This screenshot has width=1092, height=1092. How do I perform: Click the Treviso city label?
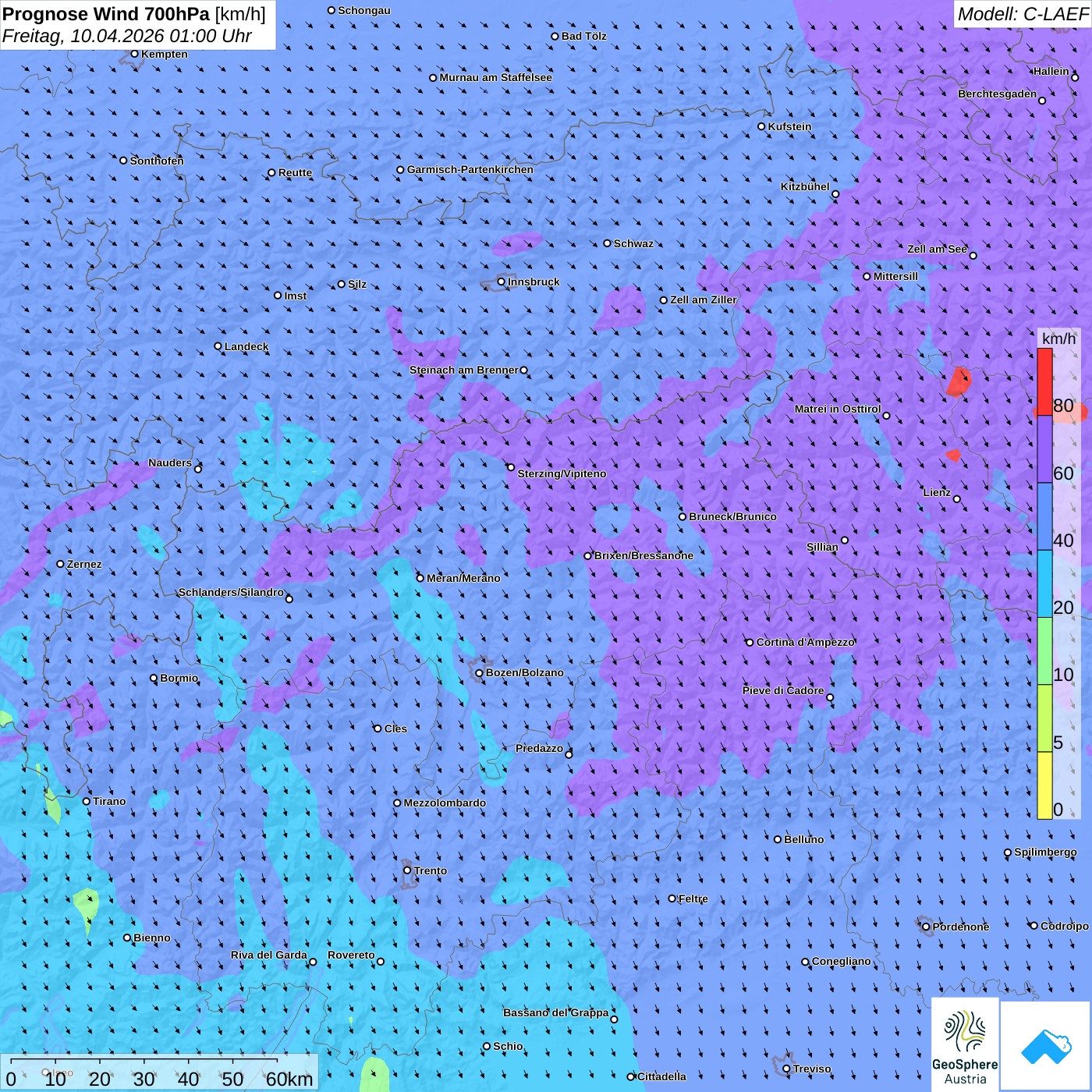(x=812, y=1069)
